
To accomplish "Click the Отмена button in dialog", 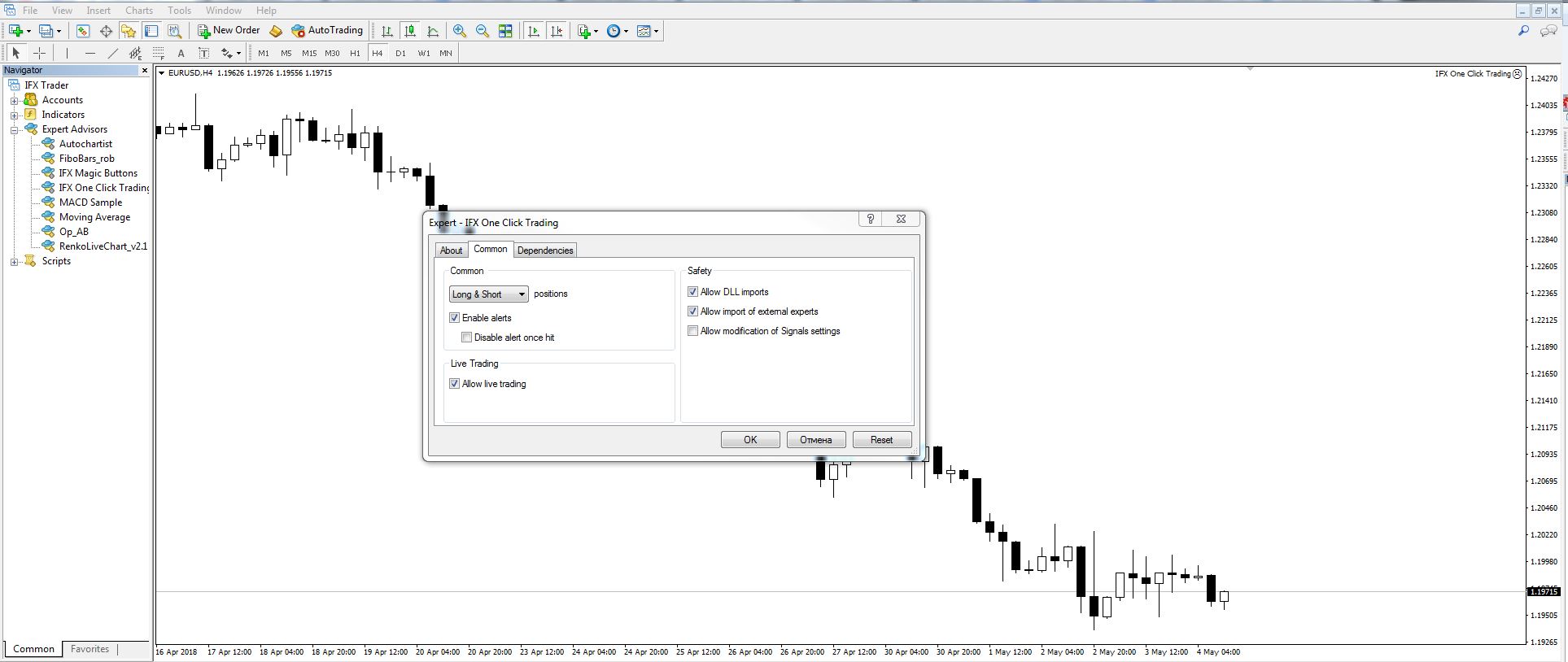I will click(x=816, y=440).
